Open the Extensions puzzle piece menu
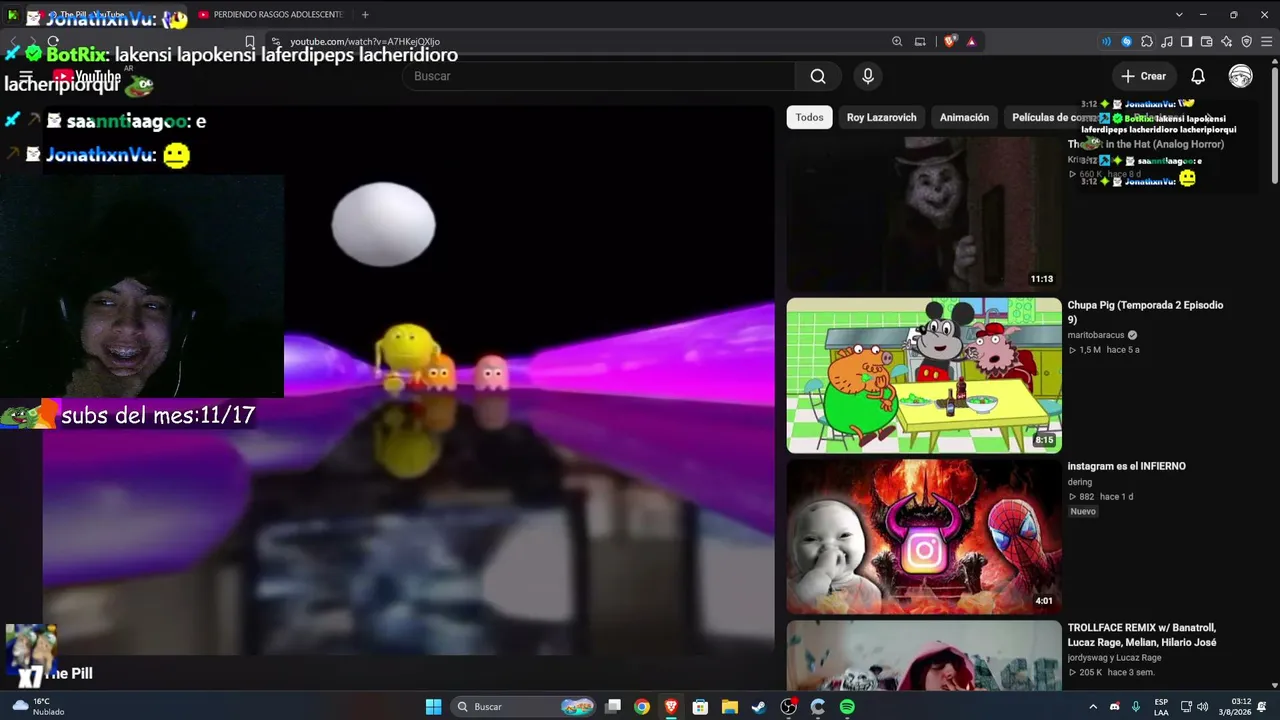This screenshot has height=720, width=1280. pos(1147,42)
